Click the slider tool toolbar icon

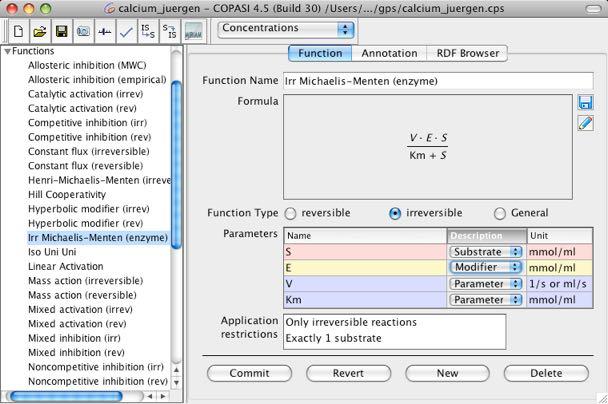tap(105, 31)
